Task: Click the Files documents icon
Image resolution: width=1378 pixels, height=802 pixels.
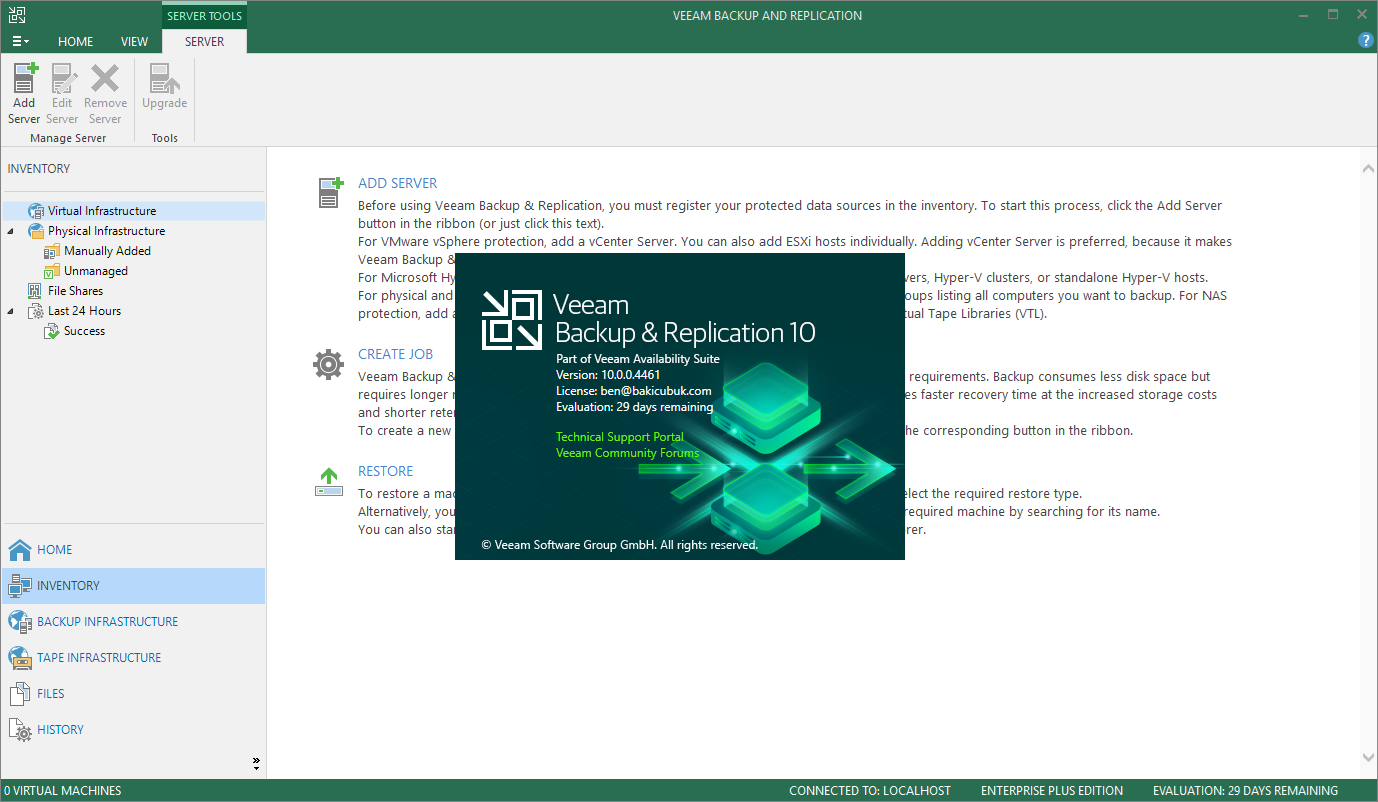Action: click(20, 694)
